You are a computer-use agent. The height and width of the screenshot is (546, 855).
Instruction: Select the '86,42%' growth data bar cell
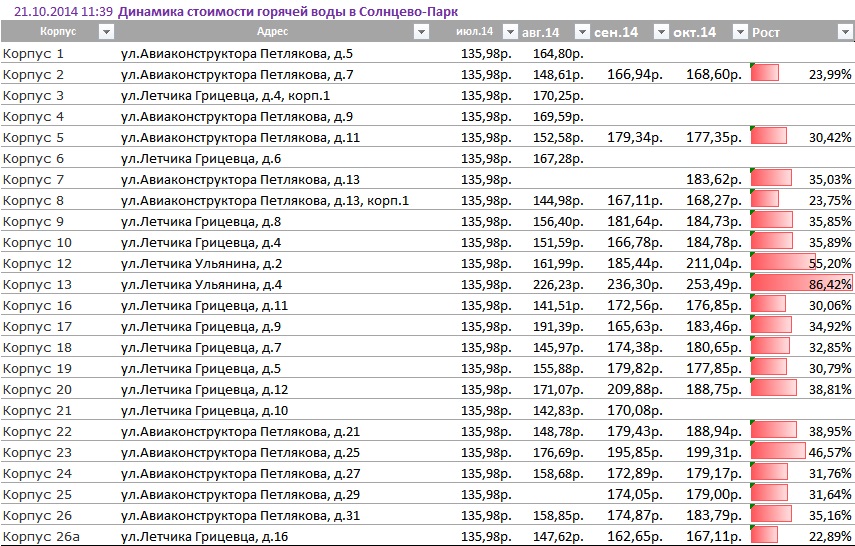point(801,284)
